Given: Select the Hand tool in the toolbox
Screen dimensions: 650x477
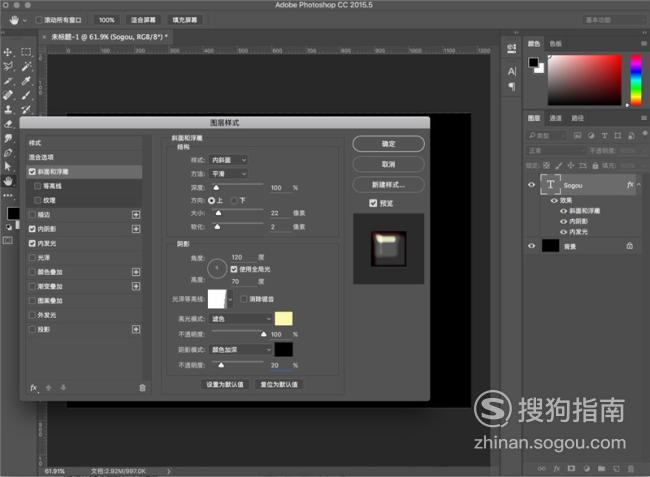Looking at the screenshot, I should (x=7, y=181).
